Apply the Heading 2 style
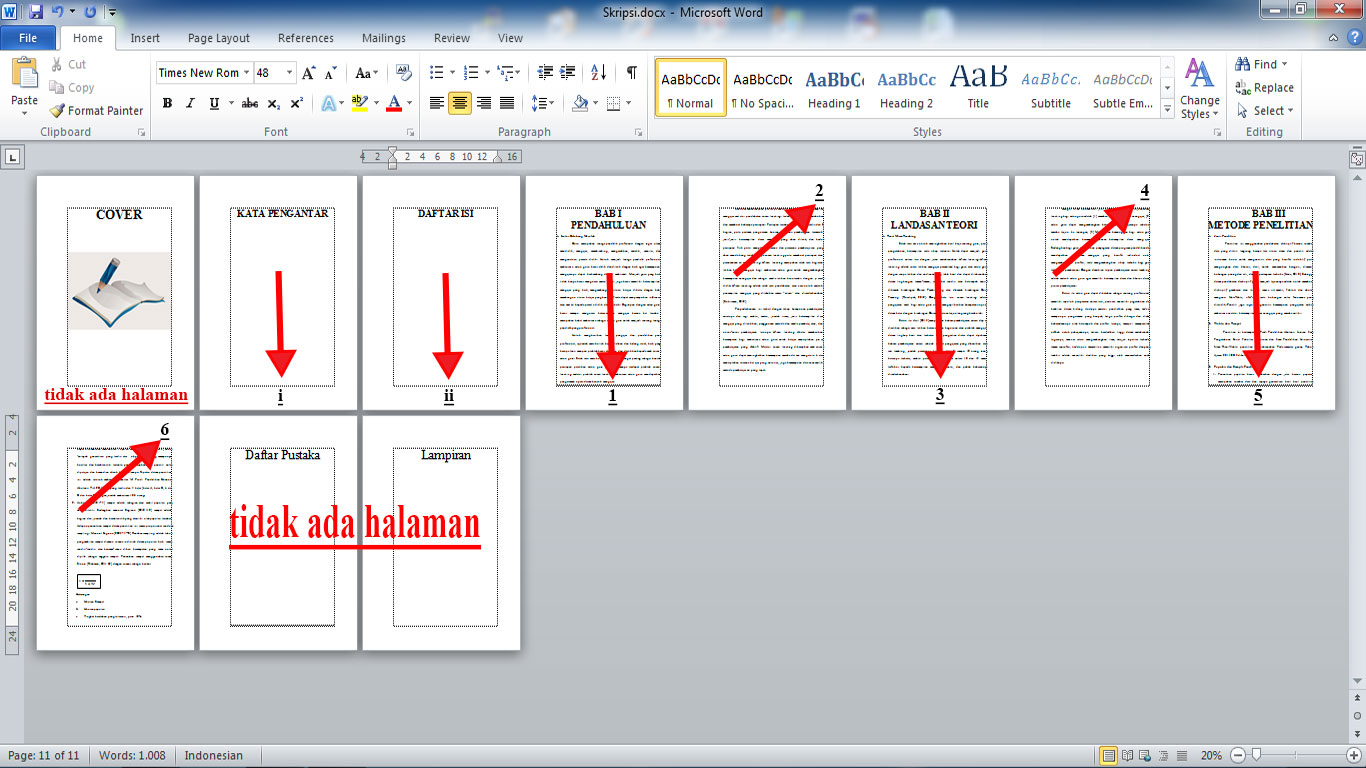 pos(906,88)
